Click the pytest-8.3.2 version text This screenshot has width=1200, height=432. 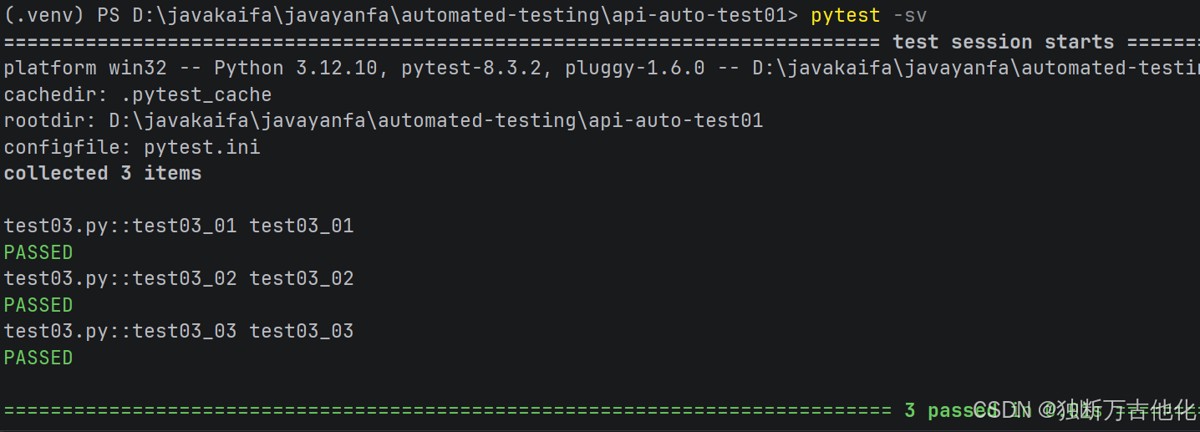point(426,68)
